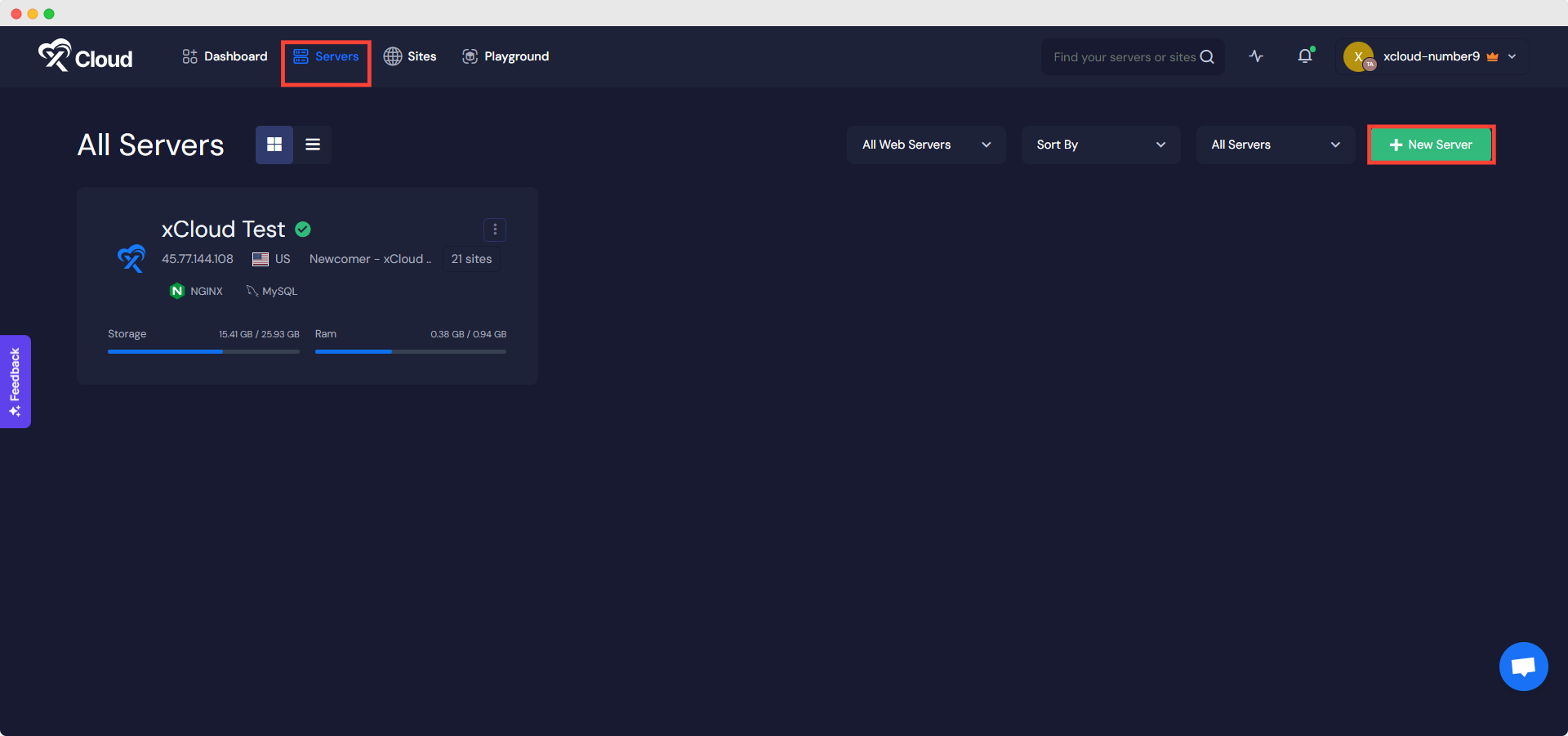Expand the All Servers filter dropdown

point(1275,145)
